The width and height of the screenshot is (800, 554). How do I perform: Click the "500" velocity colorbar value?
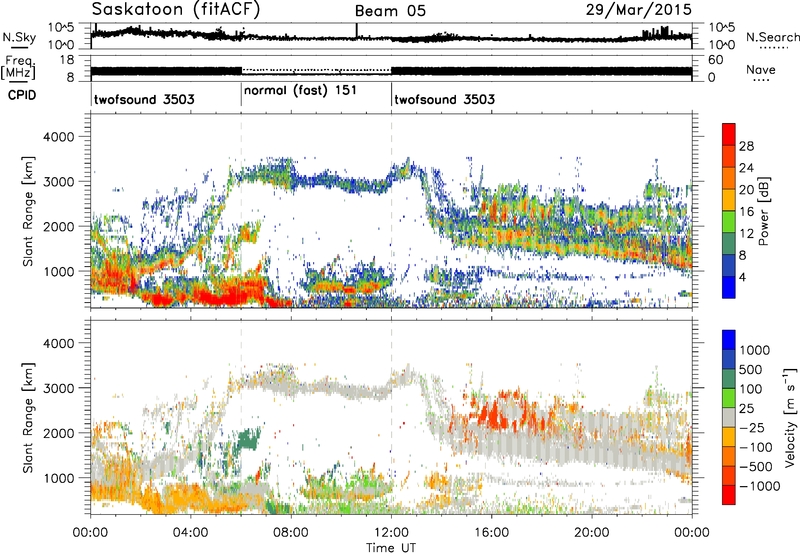[x=750, y=370]
